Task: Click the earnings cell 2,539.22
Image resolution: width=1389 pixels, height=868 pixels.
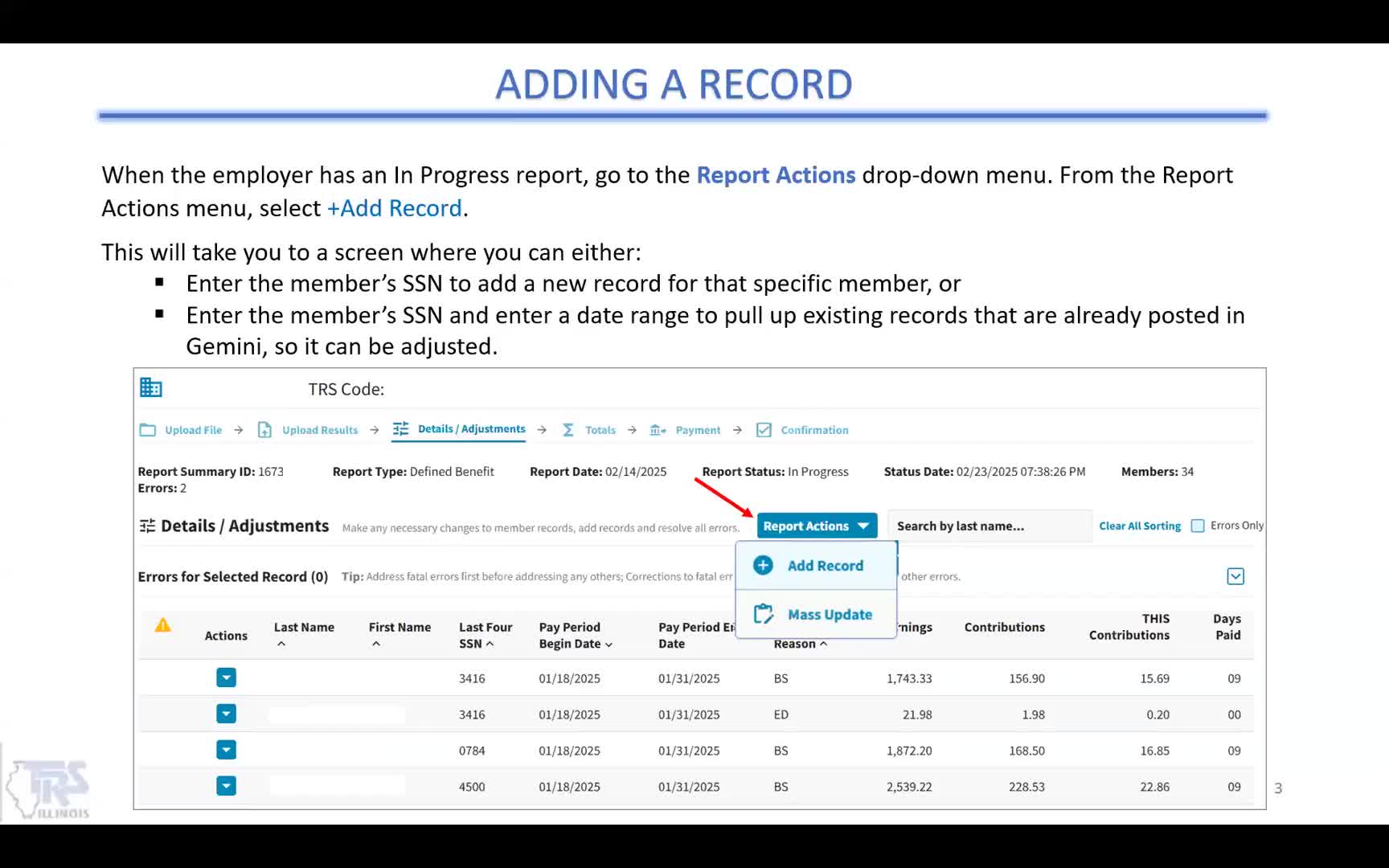Action: (x=909, y=787)
